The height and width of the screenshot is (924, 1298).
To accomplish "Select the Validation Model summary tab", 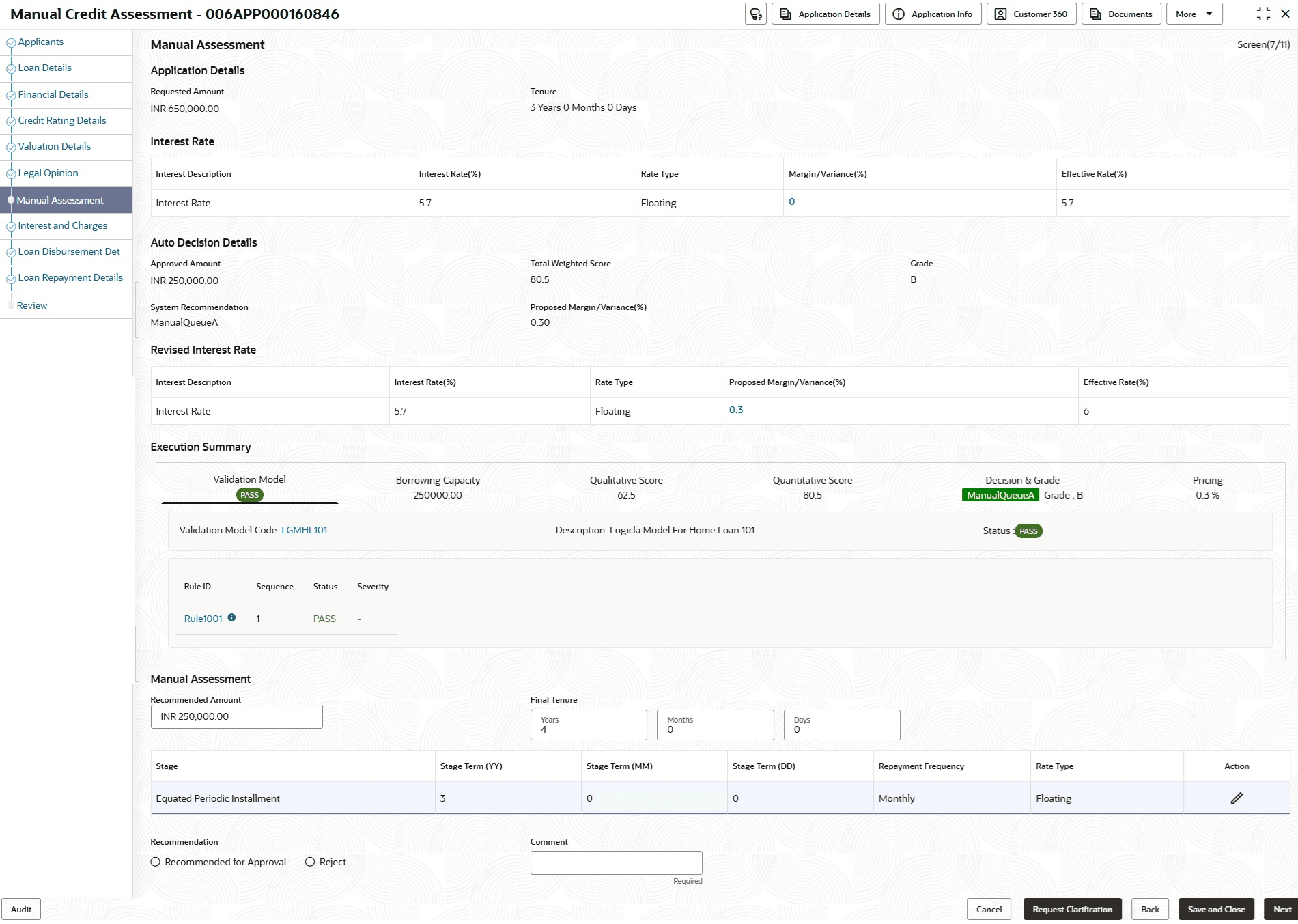I will tap(249, 487).
